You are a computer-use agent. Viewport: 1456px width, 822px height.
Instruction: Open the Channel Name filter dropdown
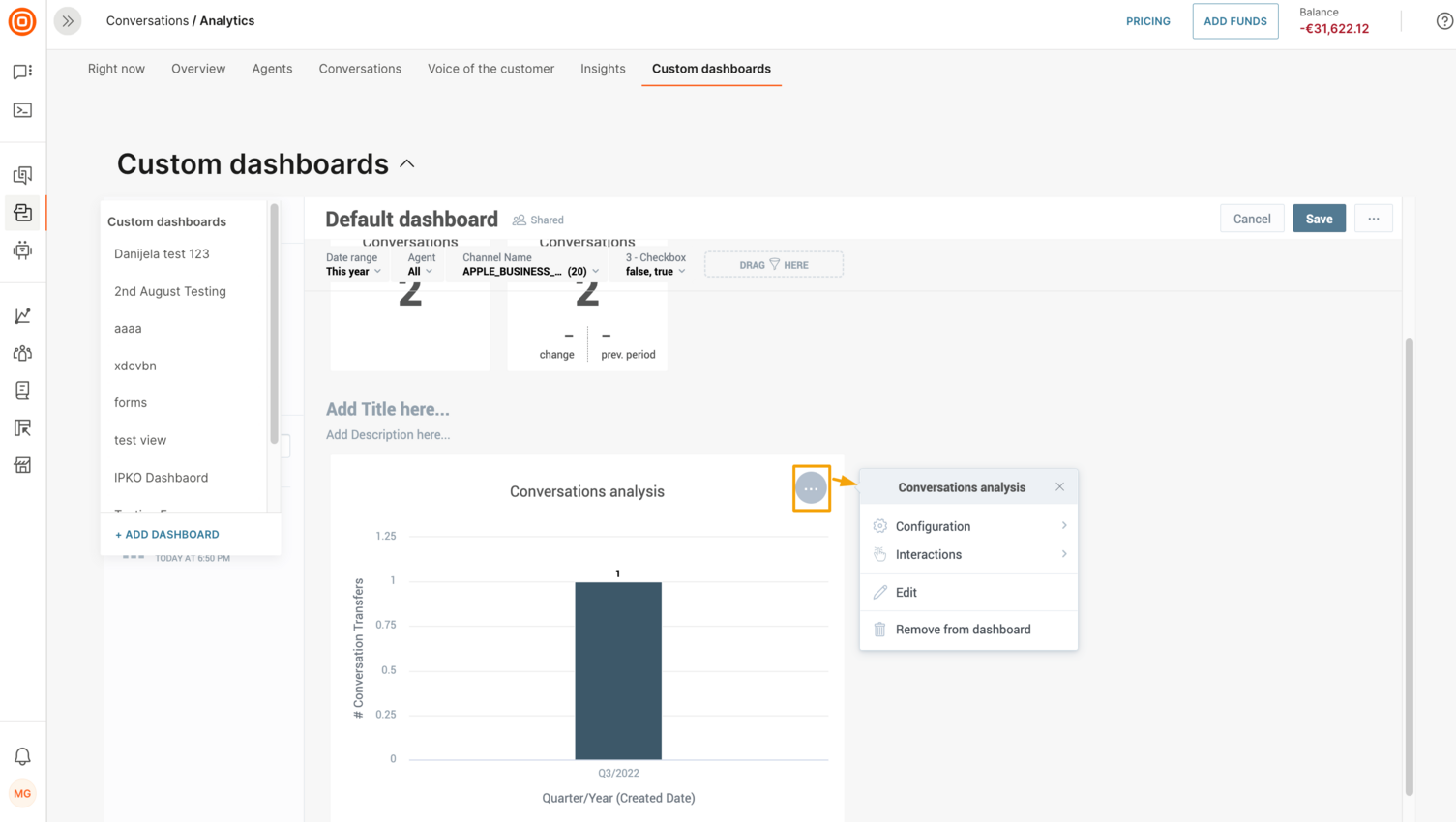coord(527,271)
